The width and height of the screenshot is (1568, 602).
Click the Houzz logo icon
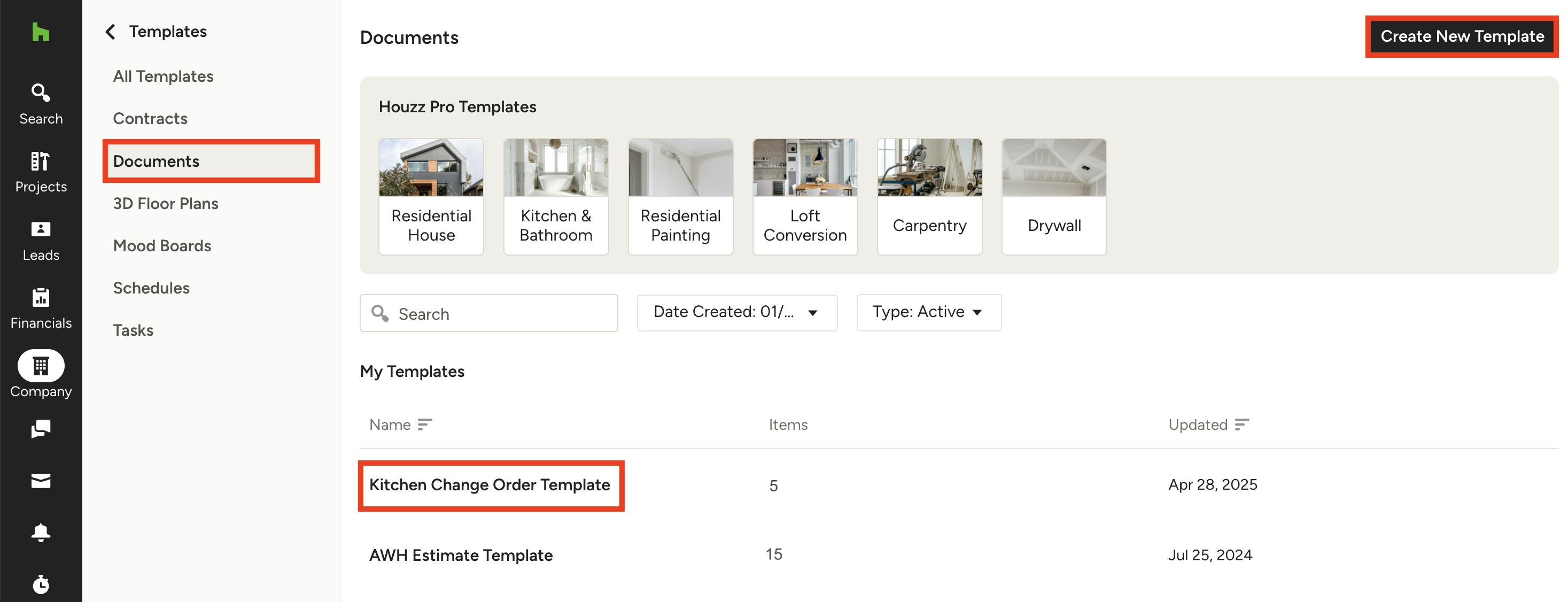[40, 32]
